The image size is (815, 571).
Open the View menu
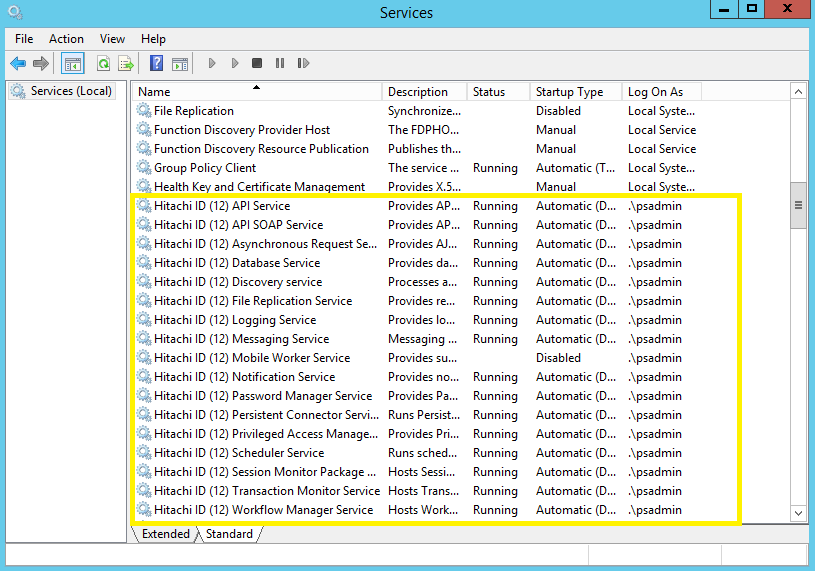[112, 39]
